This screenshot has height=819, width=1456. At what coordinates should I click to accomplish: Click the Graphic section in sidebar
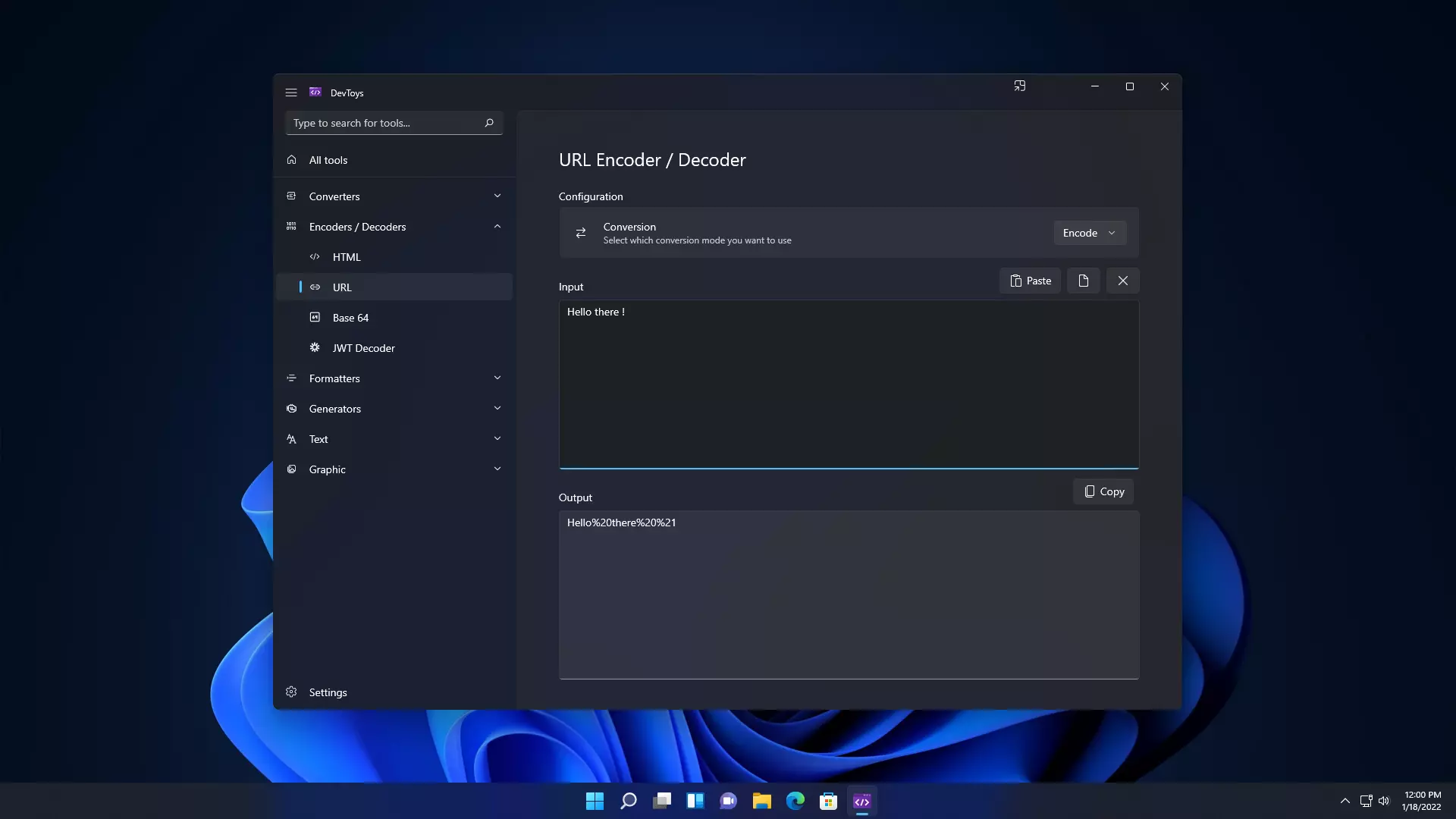[x=327, y=468]
